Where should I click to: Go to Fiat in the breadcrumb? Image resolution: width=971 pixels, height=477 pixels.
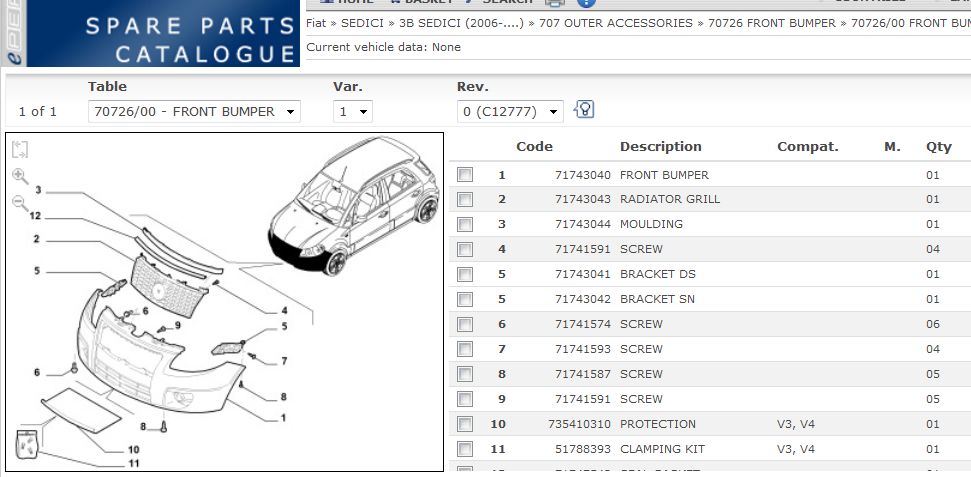tap(316, 23)
